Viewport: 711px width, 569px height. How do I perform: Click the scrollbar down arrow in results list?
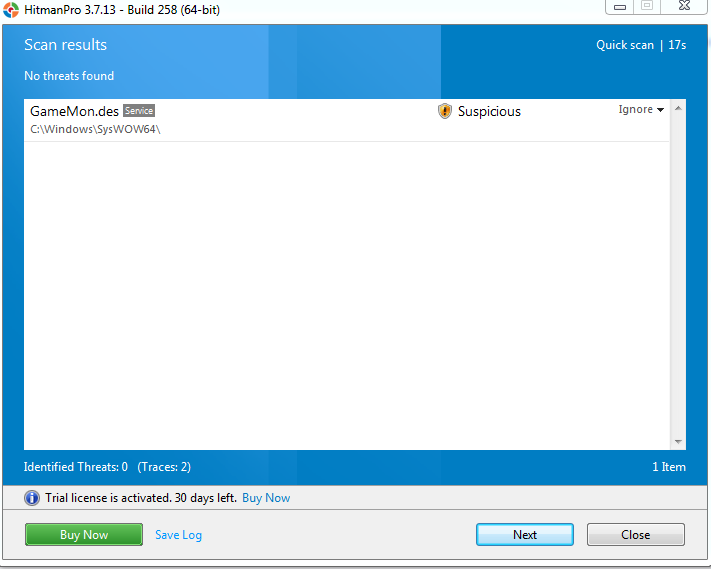click(x=678, y=442)
